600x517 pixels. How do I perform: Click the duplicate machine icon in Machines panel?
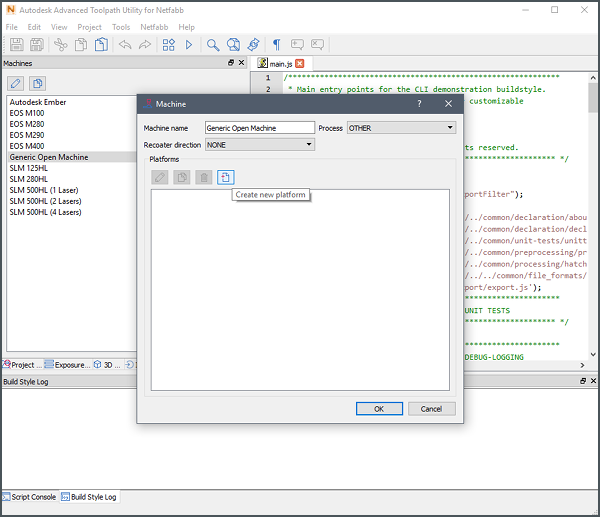click(x=38, y=83)
